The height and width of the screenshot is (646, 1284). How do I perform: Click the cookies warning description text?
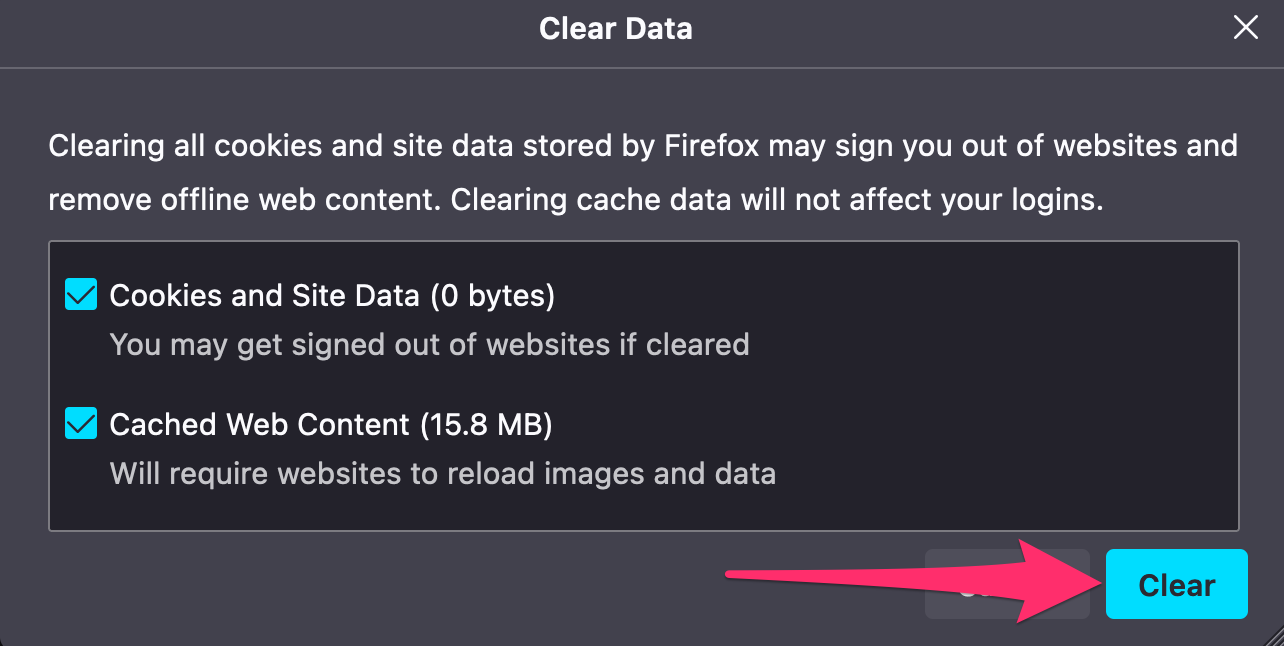(x=430, y=344)
